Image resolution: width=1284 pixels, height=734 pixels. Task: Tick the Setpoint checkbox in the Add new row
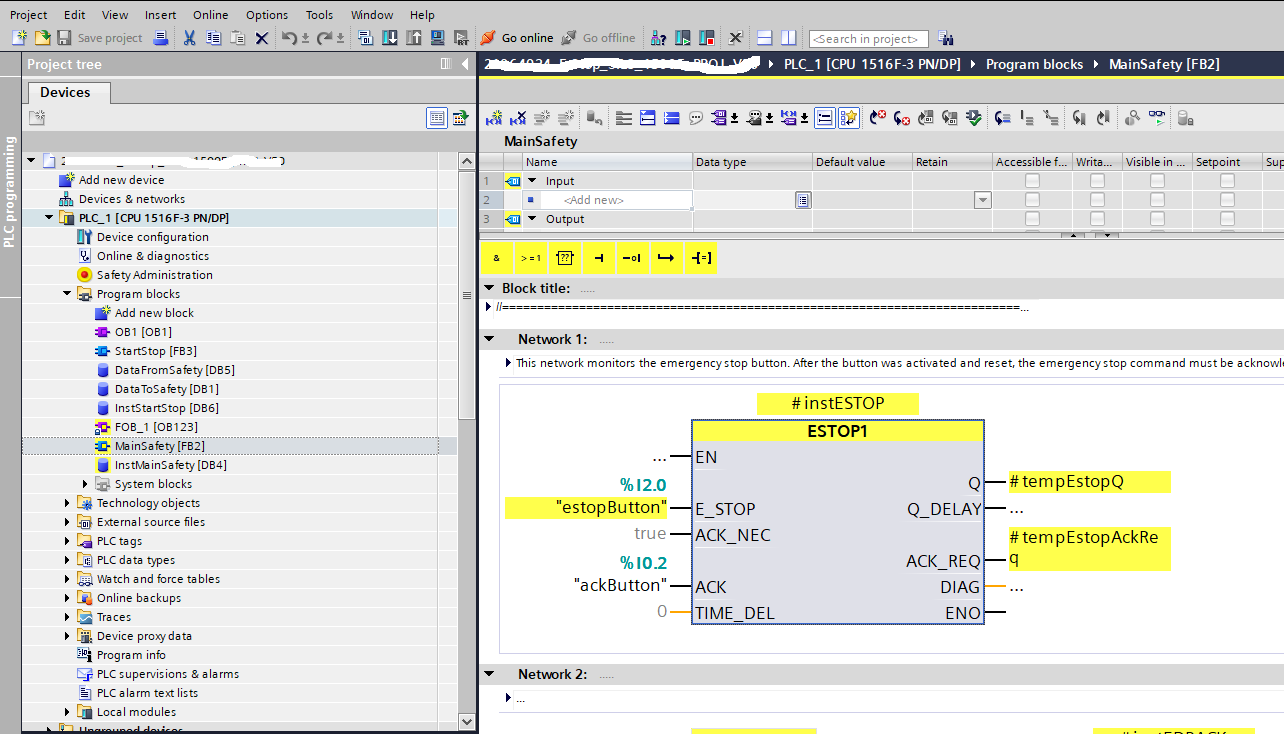coord(1227,200)
